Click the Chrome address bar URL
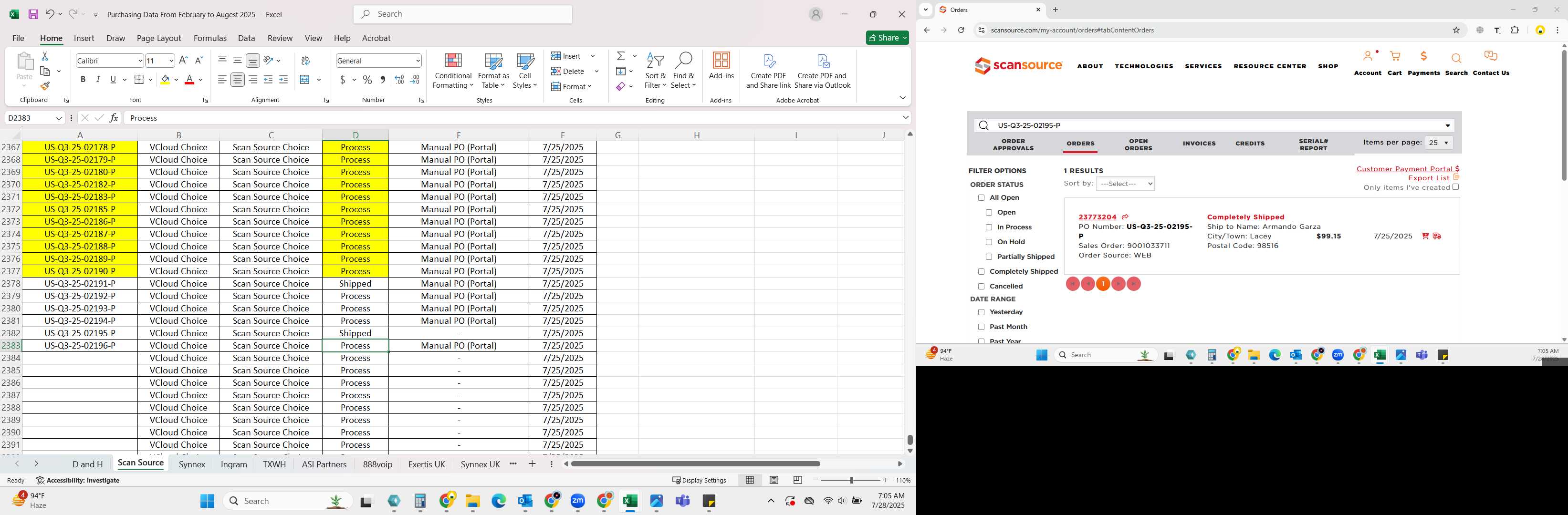1568x515 pixels. pyautogui.click(x=1072, y=30)
